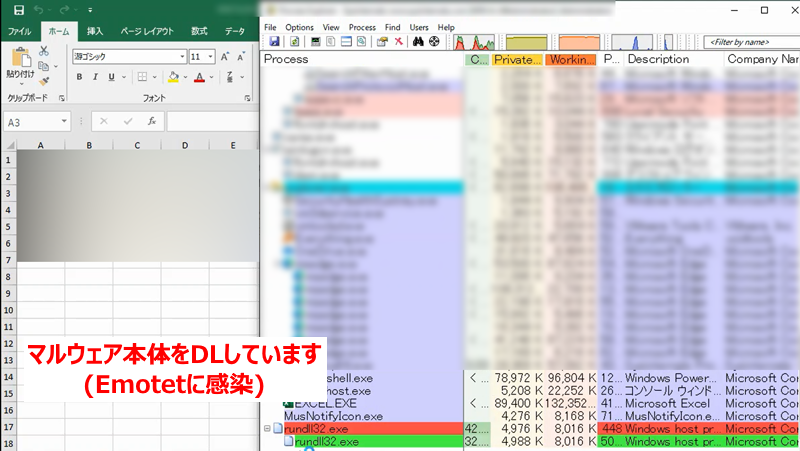Toggle Italic formatting

pyautogui.click(x=95, y=77)
